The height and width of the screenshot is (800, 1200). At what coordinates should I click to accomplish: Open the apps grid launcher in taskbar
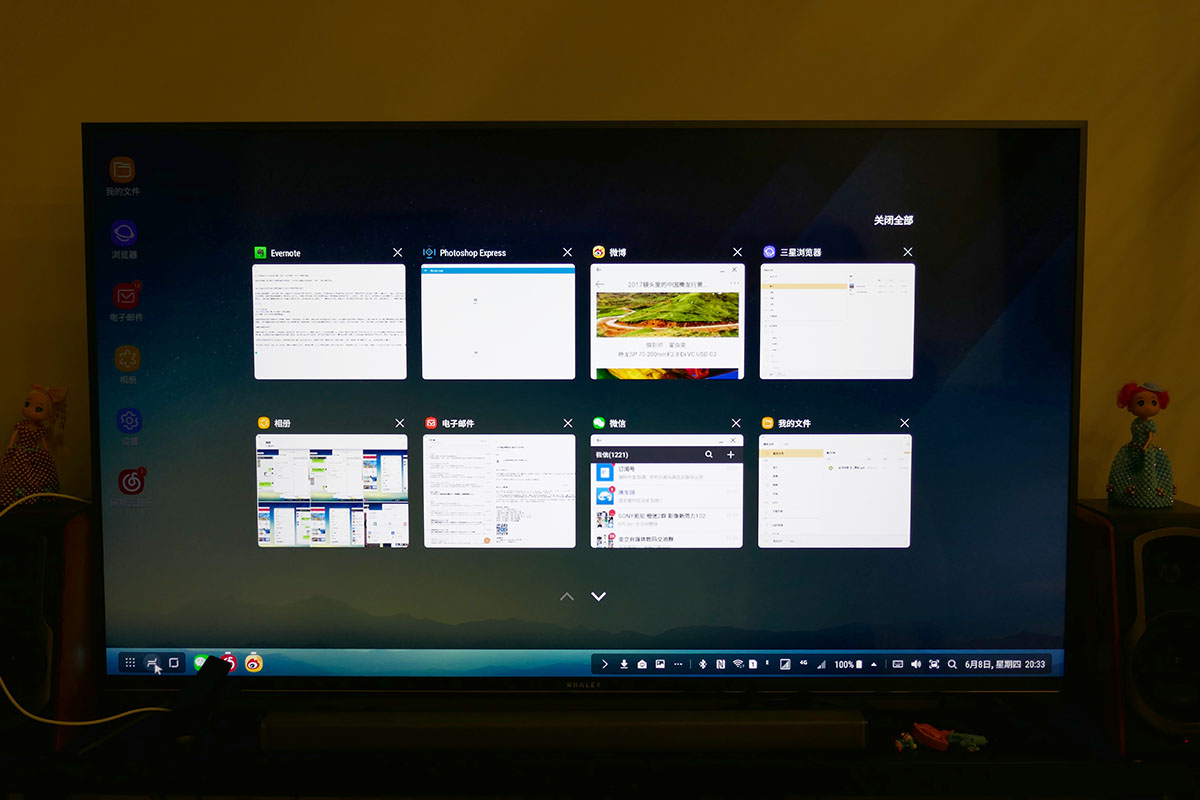(x=130, y=662)
